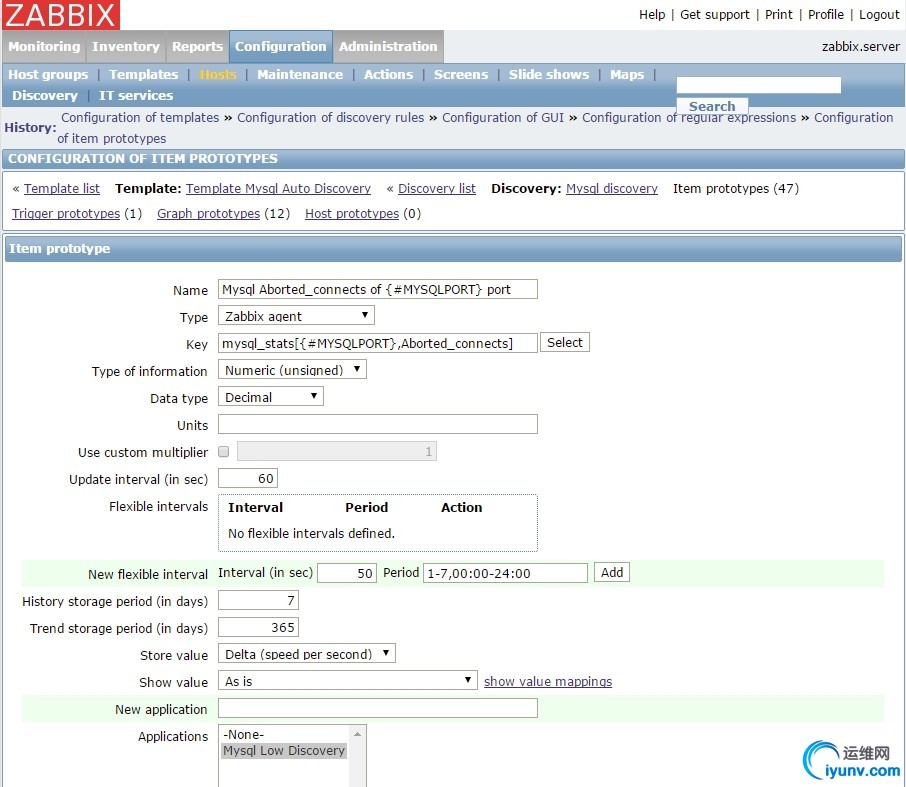Open Configuration of GUI history link

(x=503, y=117)
